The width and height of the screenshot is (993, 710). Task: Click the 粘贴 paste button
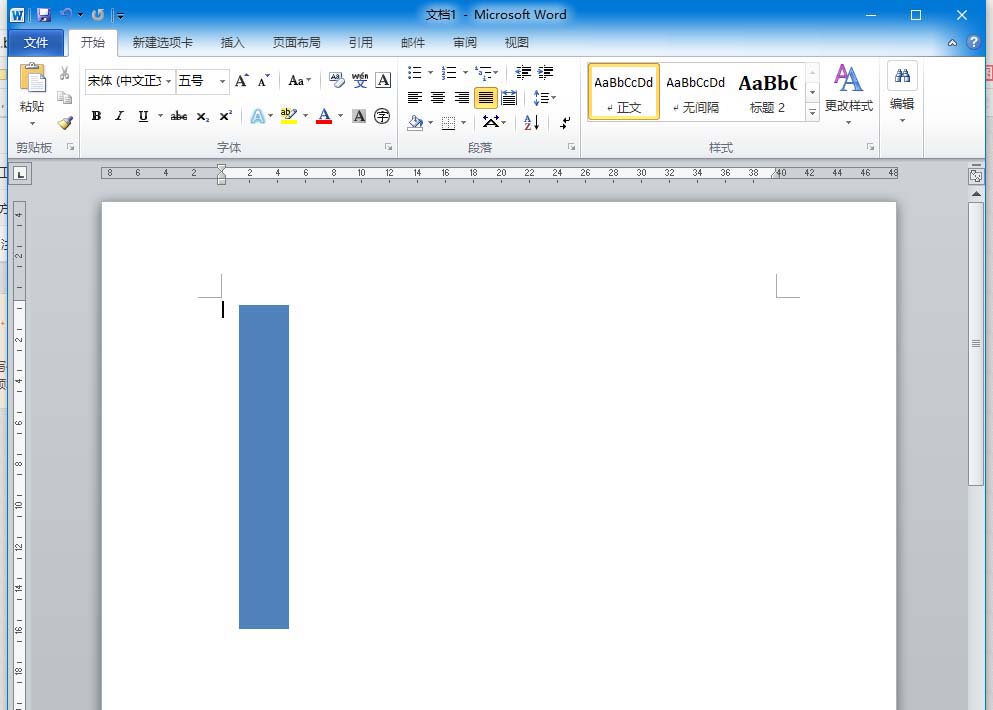32,92
